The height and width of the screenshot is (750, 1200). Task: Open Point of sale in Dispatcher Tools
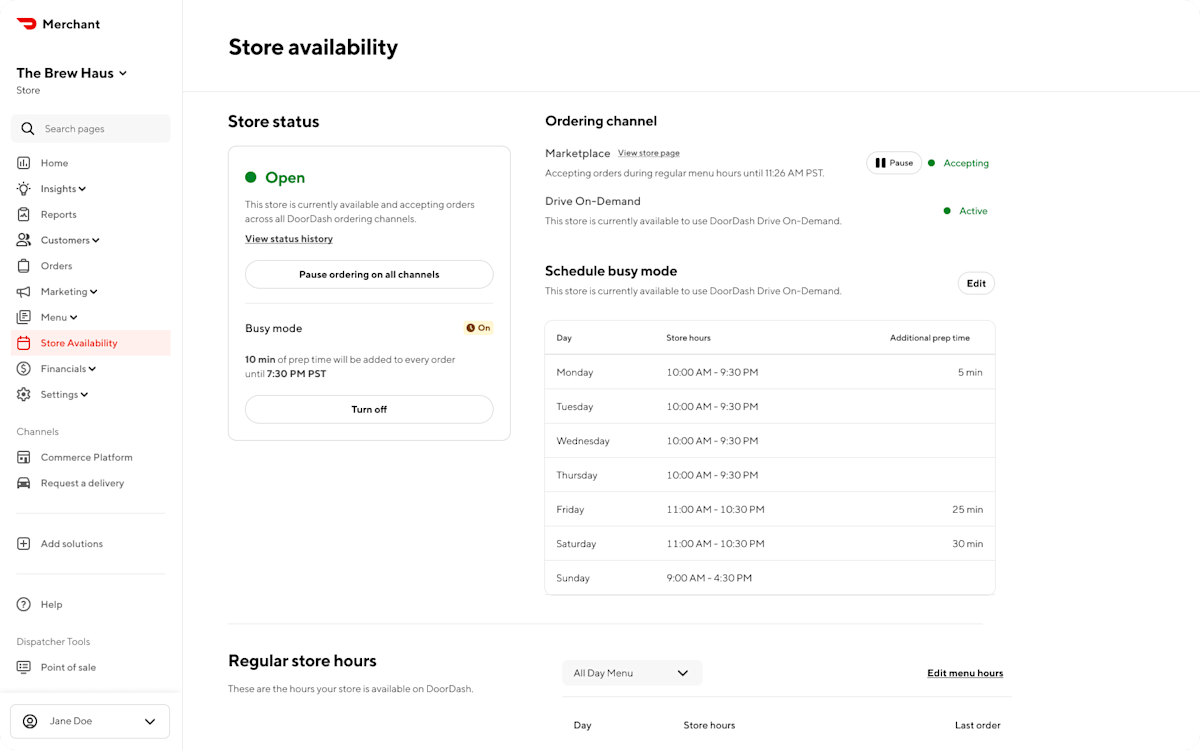coord(25,667)
